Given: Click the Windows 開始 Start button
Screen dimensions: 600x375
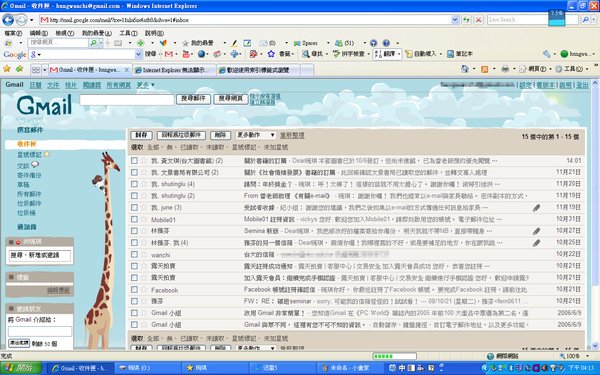Looking at the screenshot, I should (21, 368).
